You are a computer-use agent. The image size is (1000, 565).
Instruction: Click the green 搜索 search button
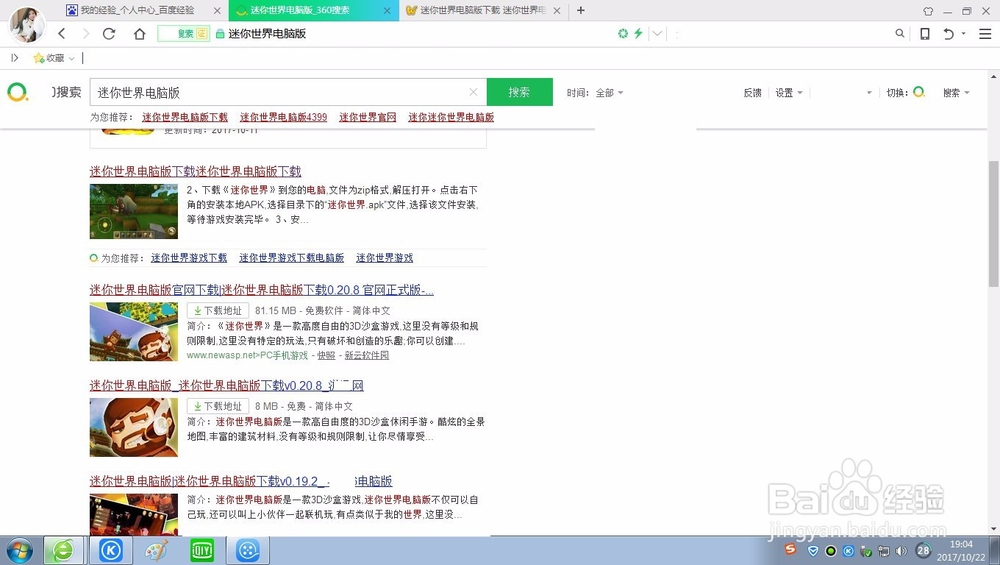pyautogui.click(x=519, y=92)
